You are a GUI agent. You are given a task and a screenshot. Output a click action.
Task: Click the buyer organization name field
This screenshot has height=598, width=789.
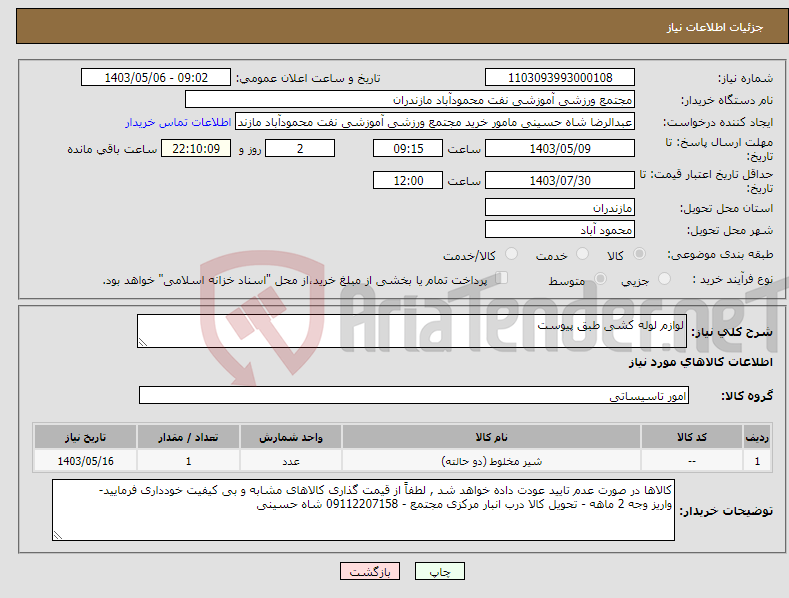[x=410, y=100]
